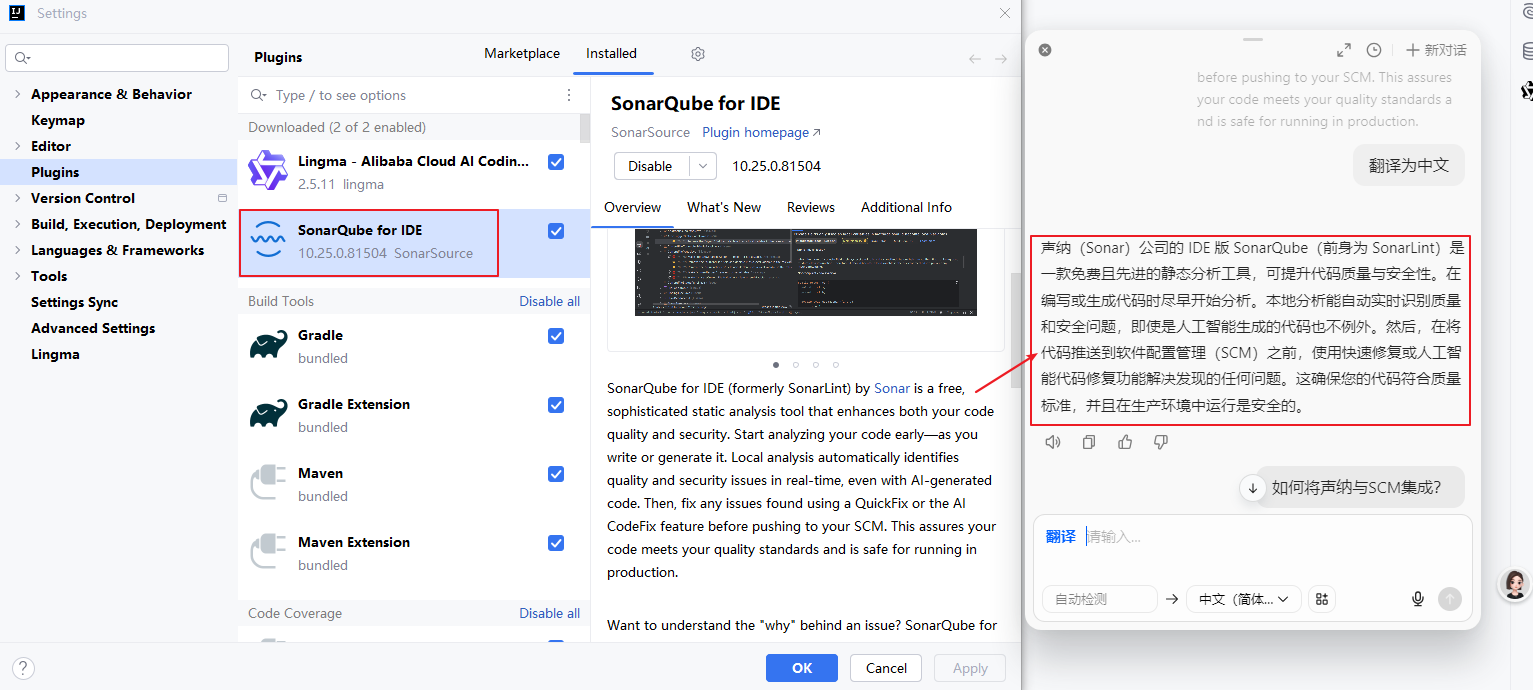The height and width of the screenshot is (690, 1533).
Task: Click the Sonar link in the description
Action: point(892,388)
